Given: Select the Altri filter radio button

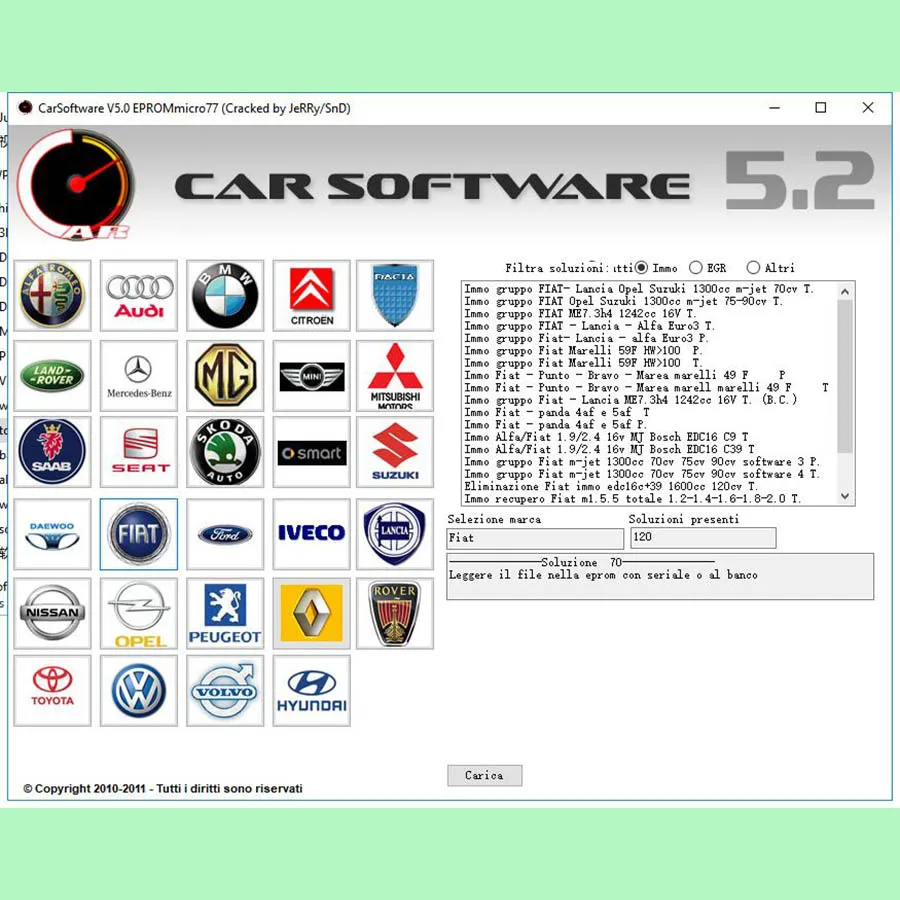Looking at the screenshot, I should (x=753, y=267).
